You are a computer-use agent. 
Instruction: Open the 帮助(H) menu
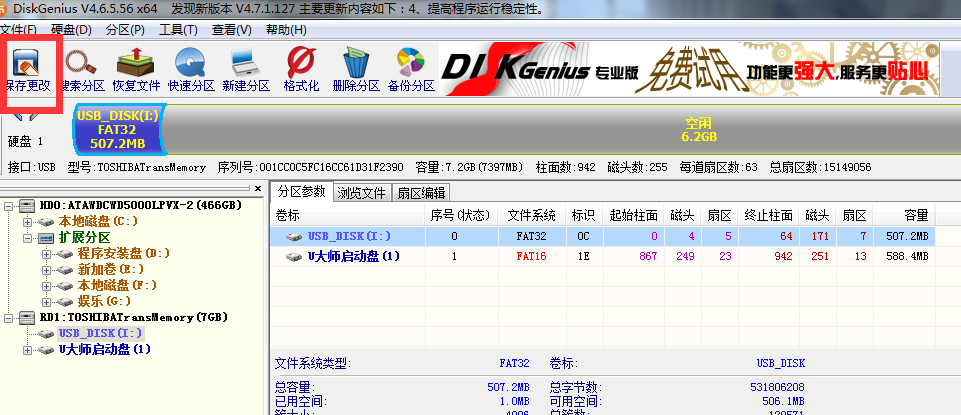(x=286, y=29)
